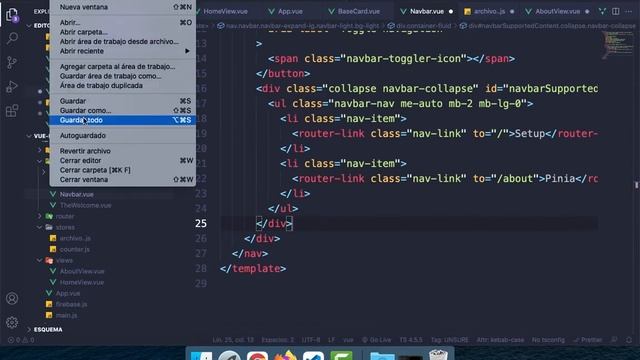Viewport: 640px width, 360px height.
Task: Click the JS icon beside firebase.js
Action: (x=49, y=304)
